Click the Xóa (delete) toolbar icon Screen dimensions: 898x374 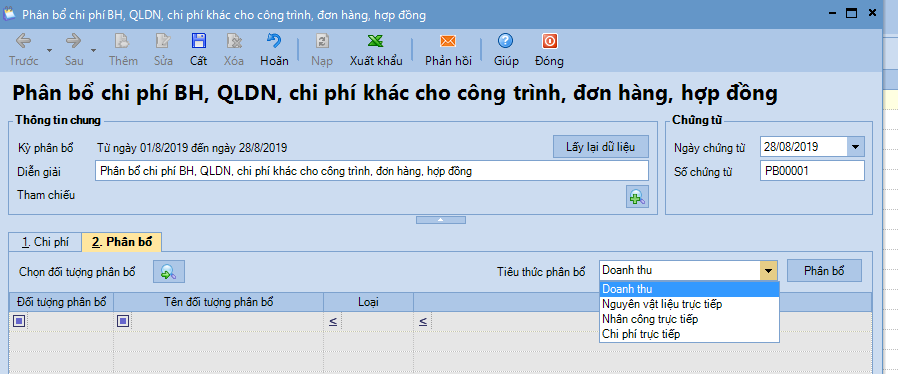pyautogui.click(x=234, y=41)
